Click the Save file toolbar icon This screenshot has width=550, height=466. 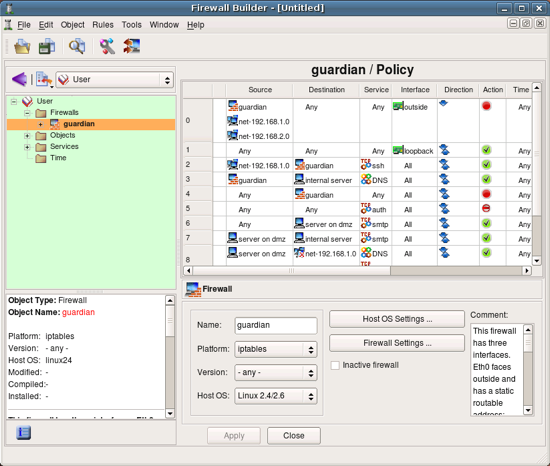click(47, 46)
